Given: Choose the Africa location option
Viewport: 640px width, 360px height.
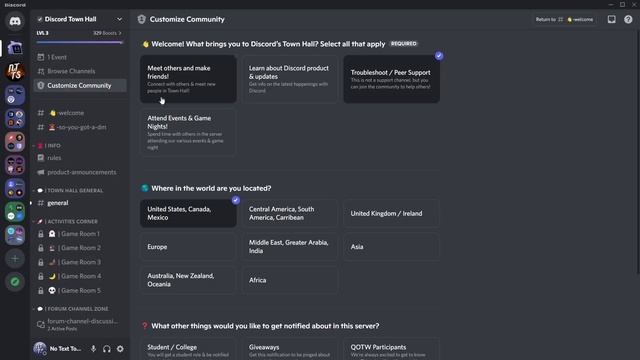Looking at the screenshot, I should (x=290, y=280).
